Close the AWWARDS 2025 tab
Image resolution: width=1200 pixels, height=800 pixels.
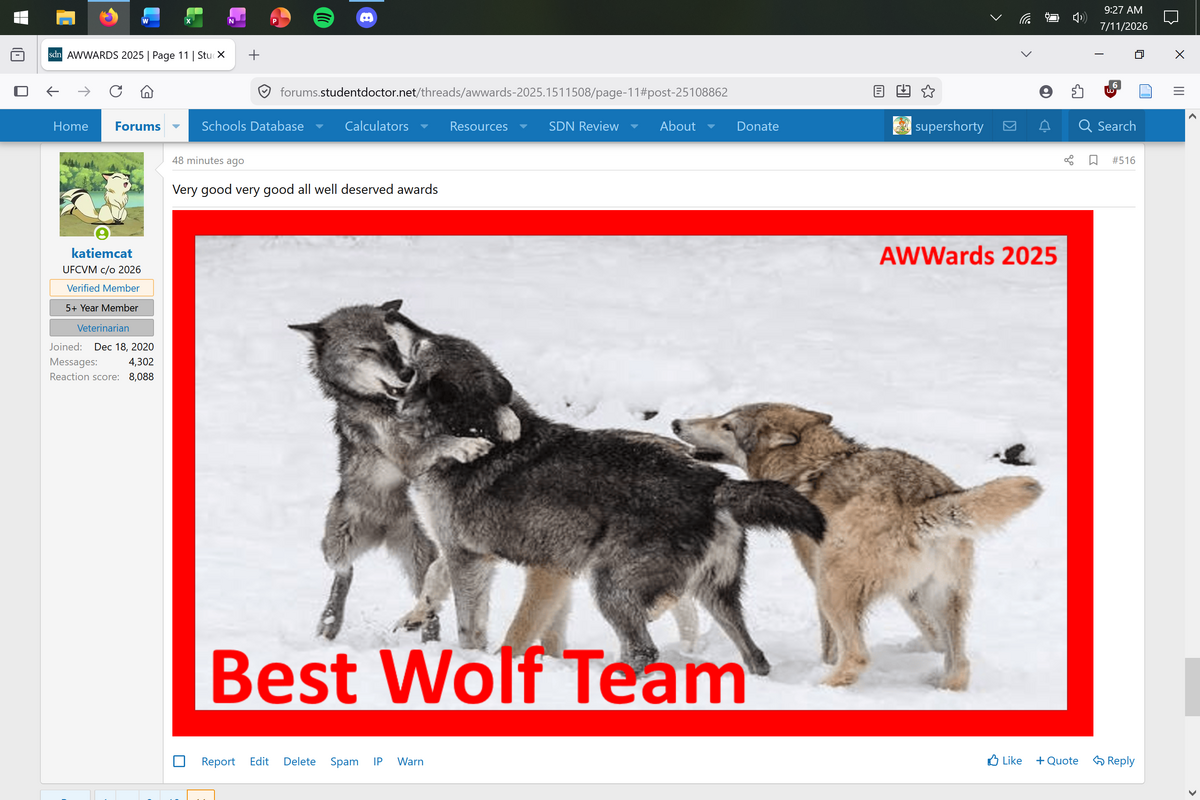[221, 54]
